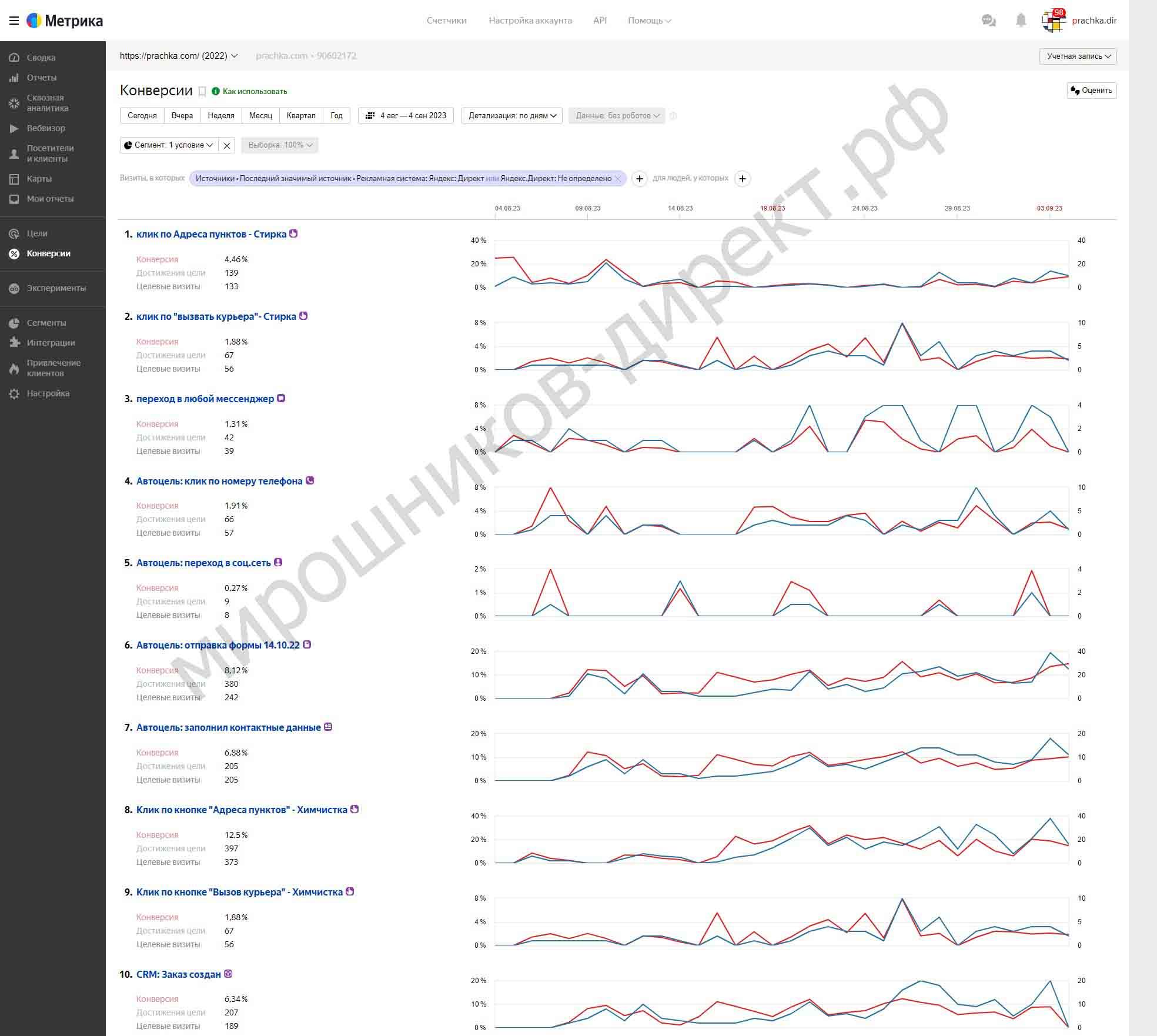This screenshot has width=1157, height=1036.
Task: Choose the Год period button
Action: click(336, 116)
